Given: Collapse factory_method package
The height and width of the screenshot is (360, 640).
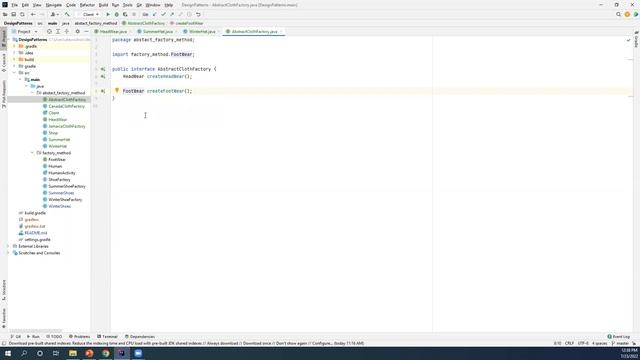Looking at the screenshot, I should [x=32, y=153].
